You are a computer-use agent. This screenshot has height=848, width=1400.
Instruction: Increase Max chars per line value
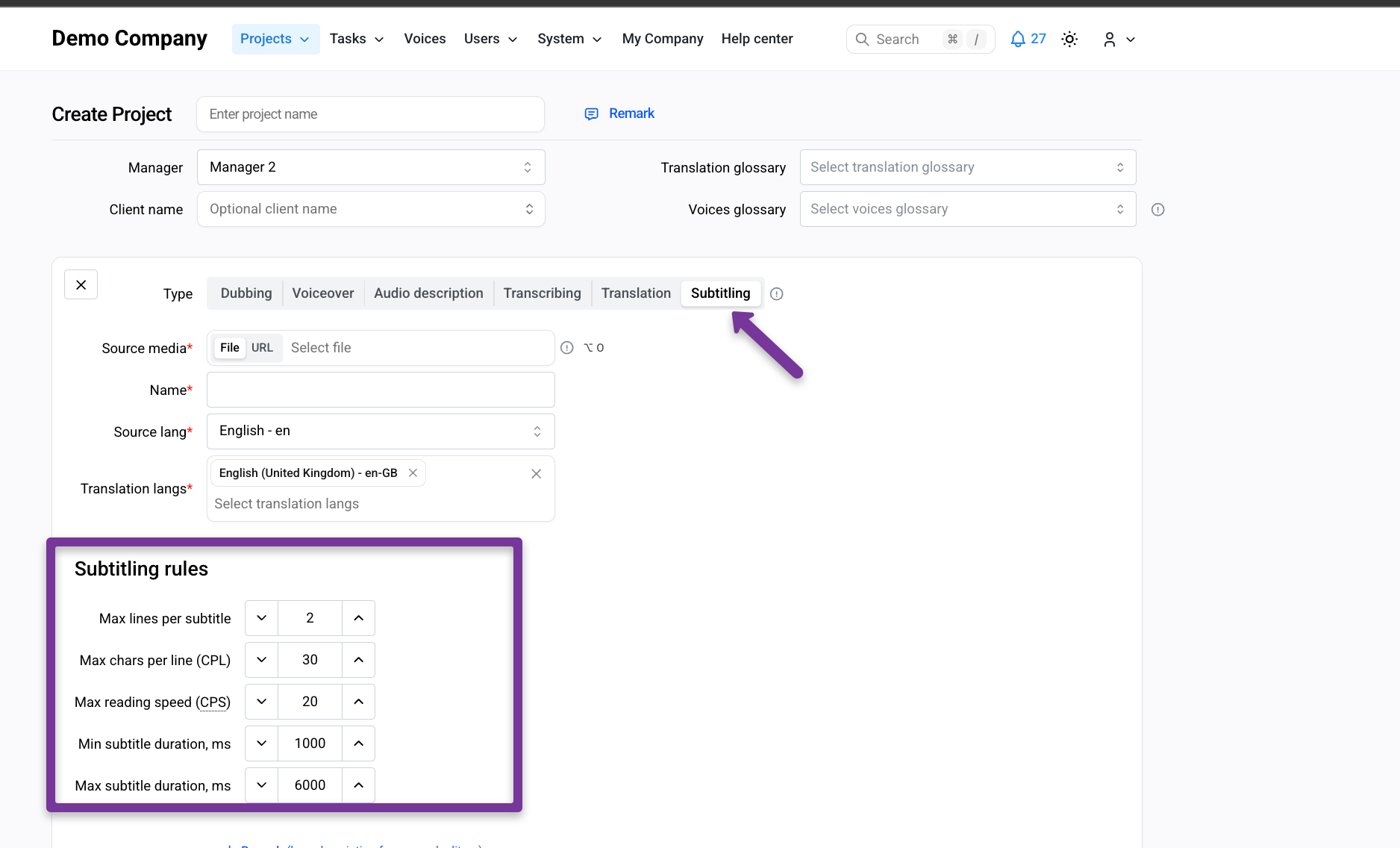358,660
